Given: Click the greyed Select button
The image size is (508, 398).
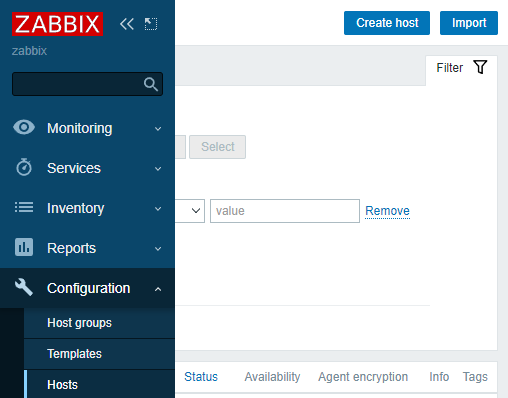Looking at the screenshot, I should [218, 147].
